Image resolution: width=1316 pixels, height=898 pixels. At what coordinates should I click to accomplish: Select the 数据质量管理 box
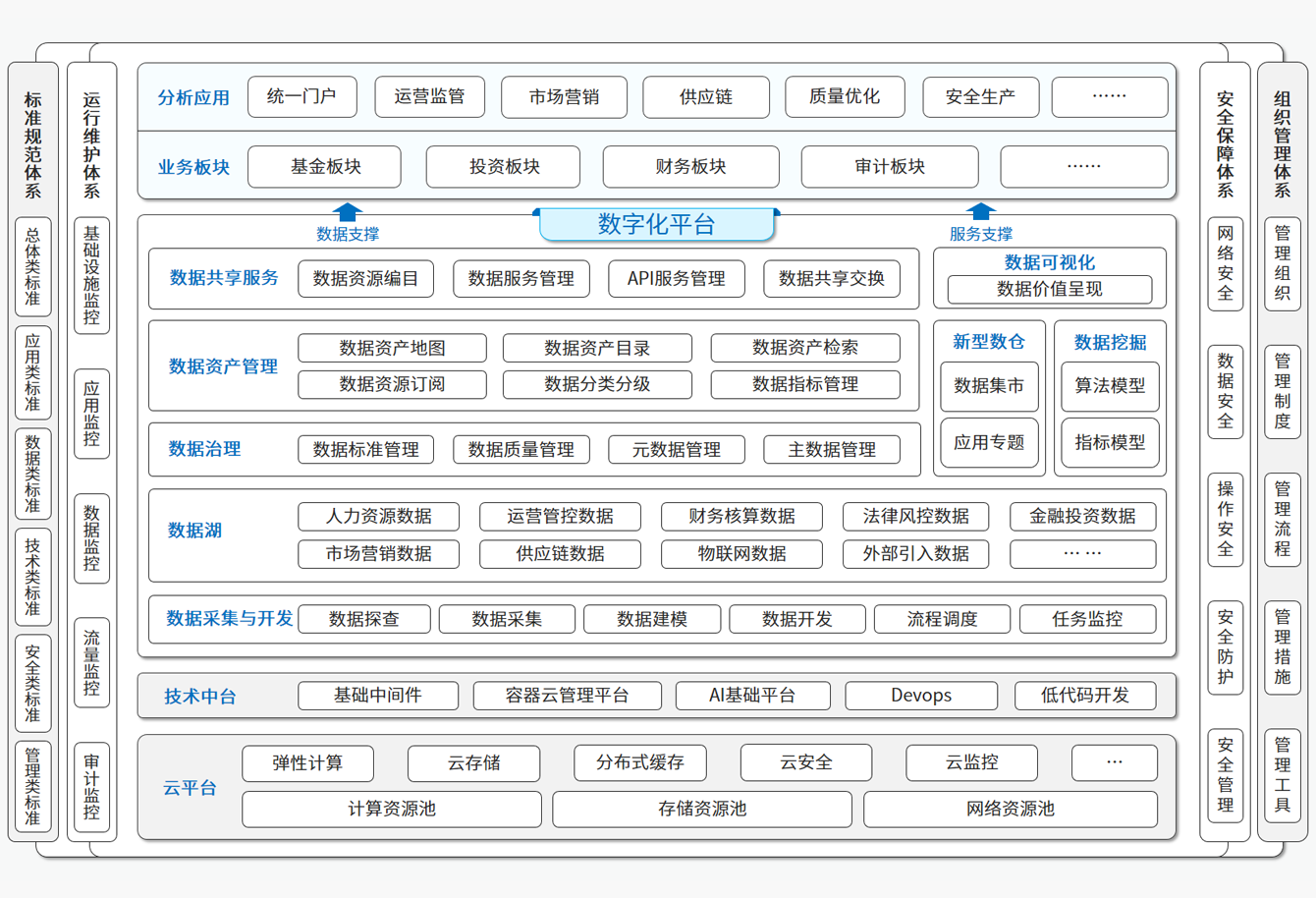pyautogui.click(x=521, y=450)
